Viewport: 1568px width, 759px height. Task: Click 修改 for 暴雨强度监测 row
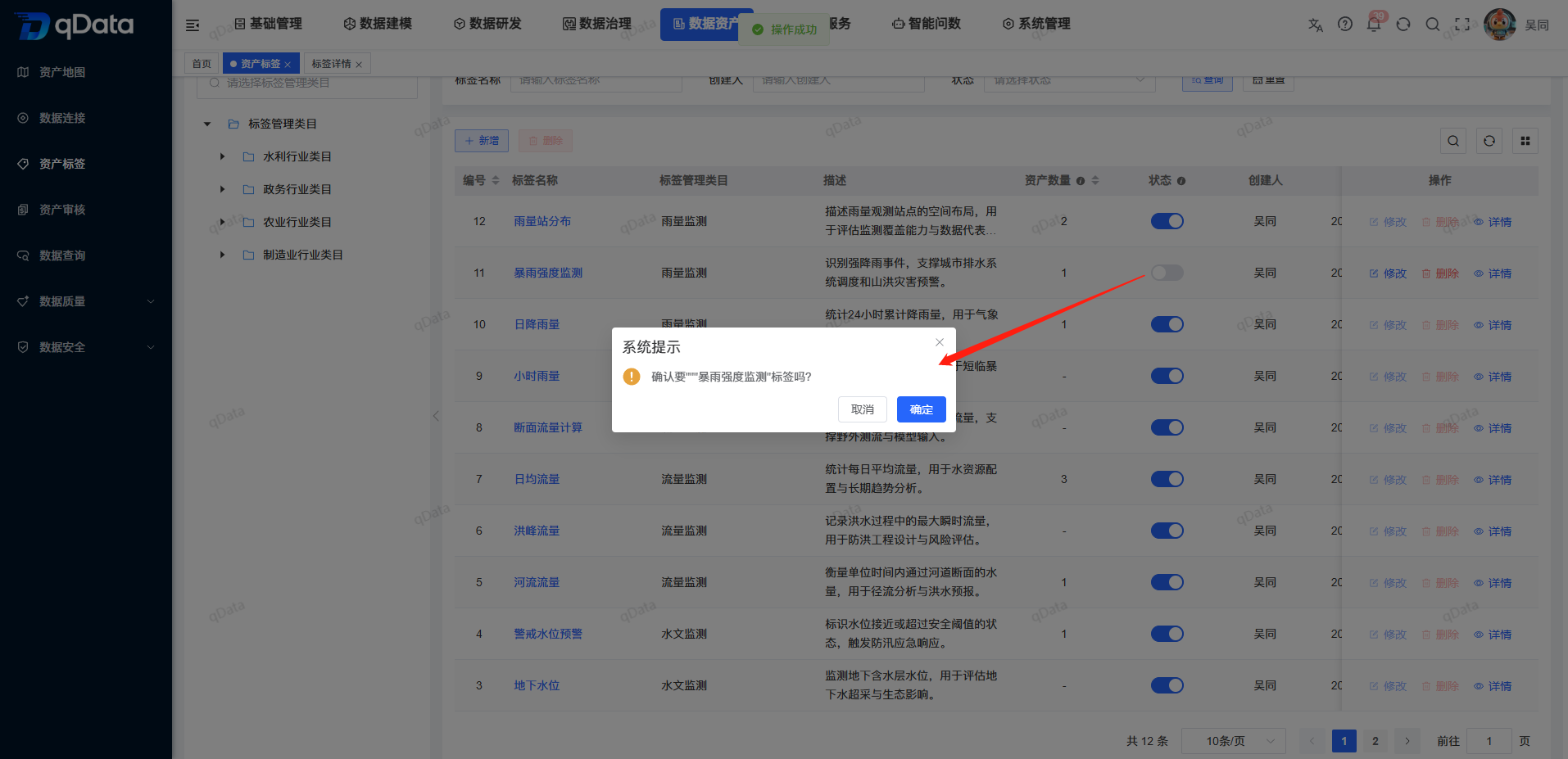(x=1388, y=273)
